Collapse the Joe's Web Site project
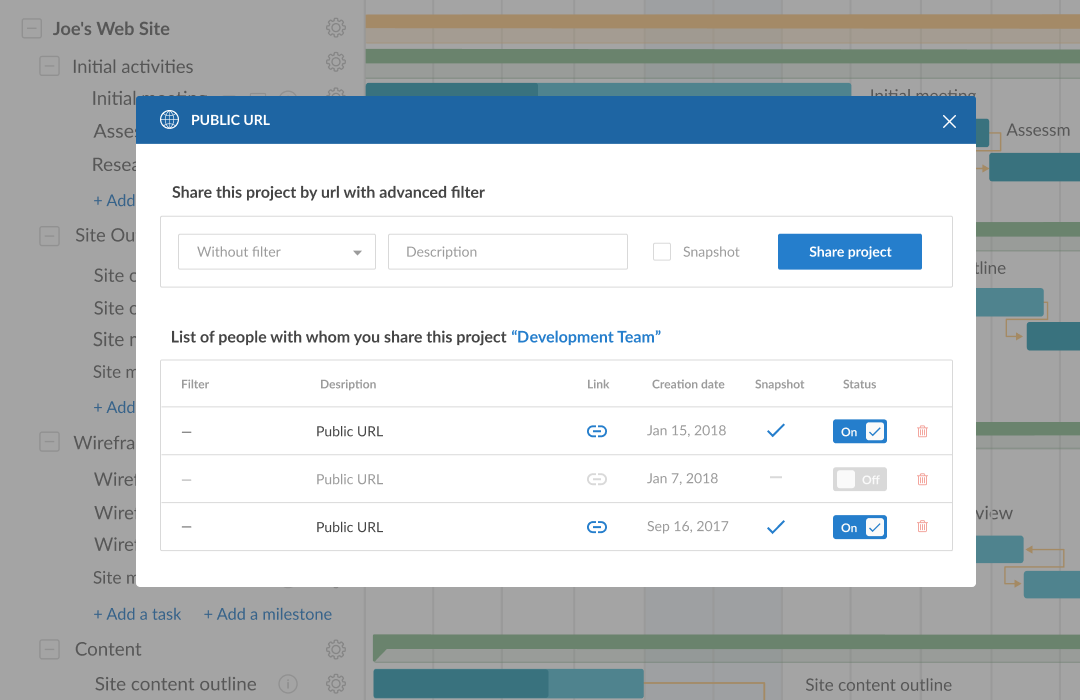This screenshot has width=1080, height=700. (31, 29)
